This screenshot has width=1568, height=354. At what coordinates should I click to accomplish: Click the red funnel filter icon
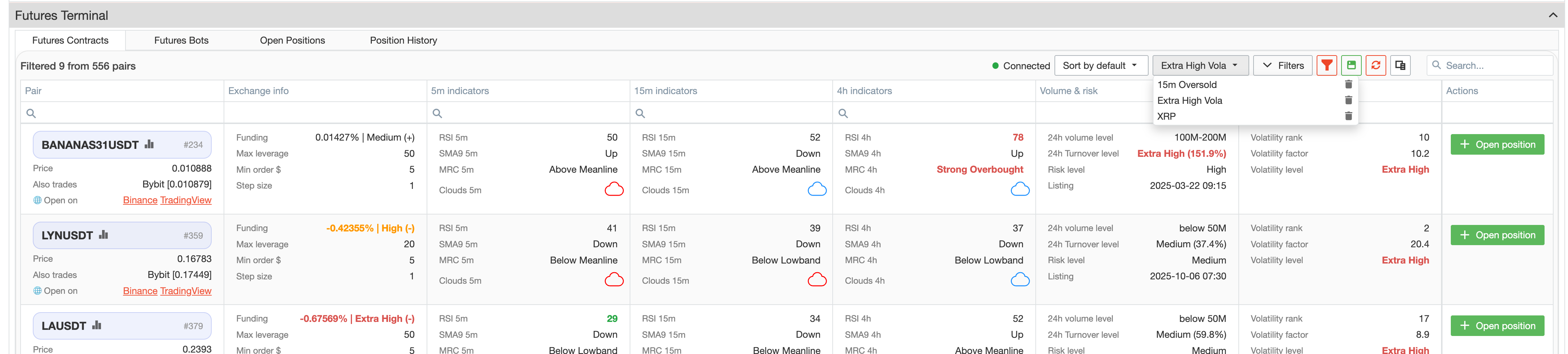click(x=1326, y=66)
